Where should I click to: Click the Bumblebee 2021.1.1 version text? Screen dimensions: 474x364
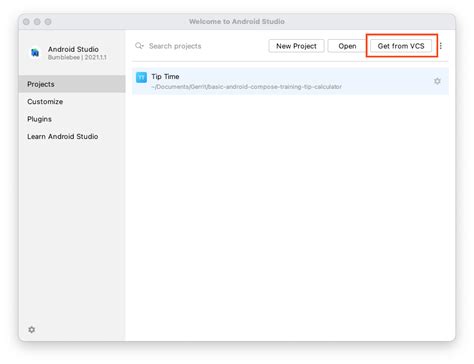[x=77, y=57]
